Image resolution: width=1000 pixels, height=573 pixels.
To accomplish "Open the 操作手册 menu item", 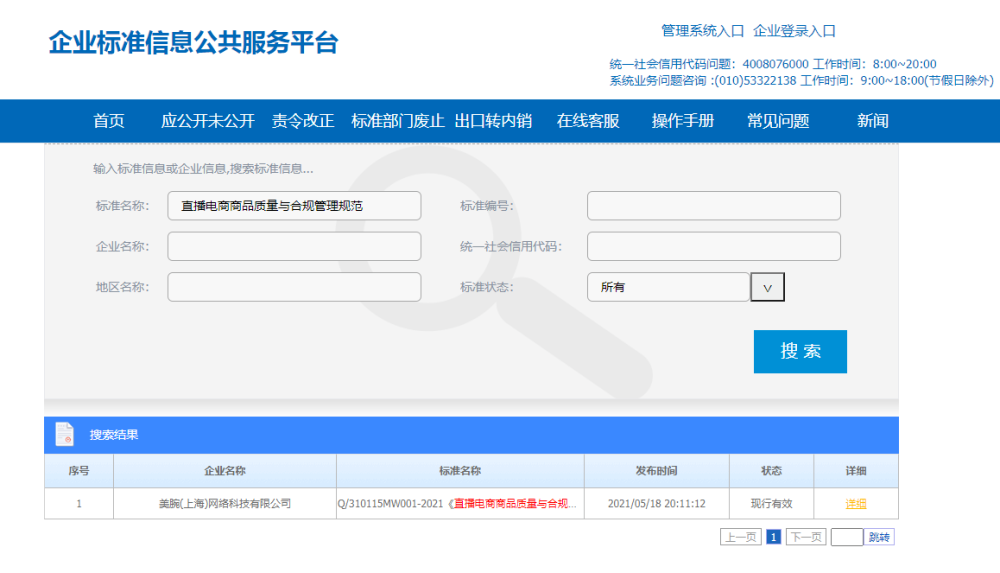I will tap(683, 121).
